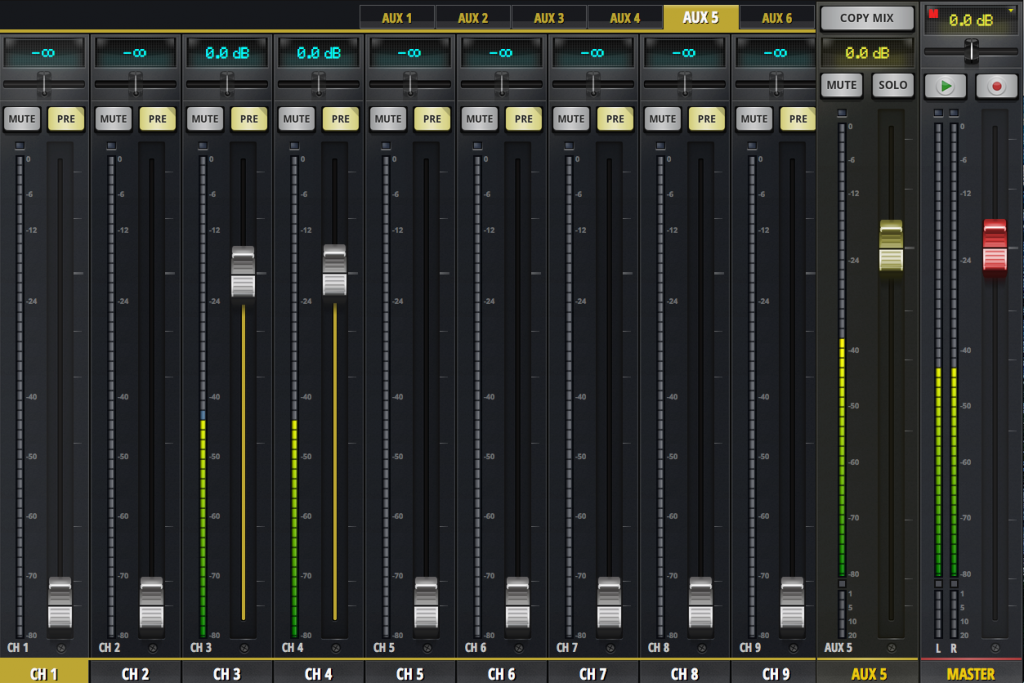The height and width of the screenshot is (683, 1024).
Task: Switch to the AUX 4 tab
Action: click(625, 18)
